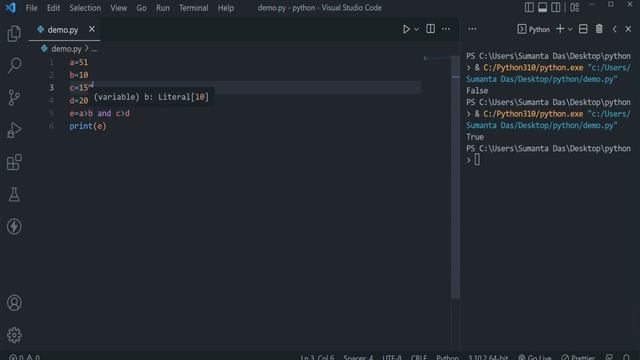
Task: Click the terminal panel left chevron
Action: click(x=614, y=29)
